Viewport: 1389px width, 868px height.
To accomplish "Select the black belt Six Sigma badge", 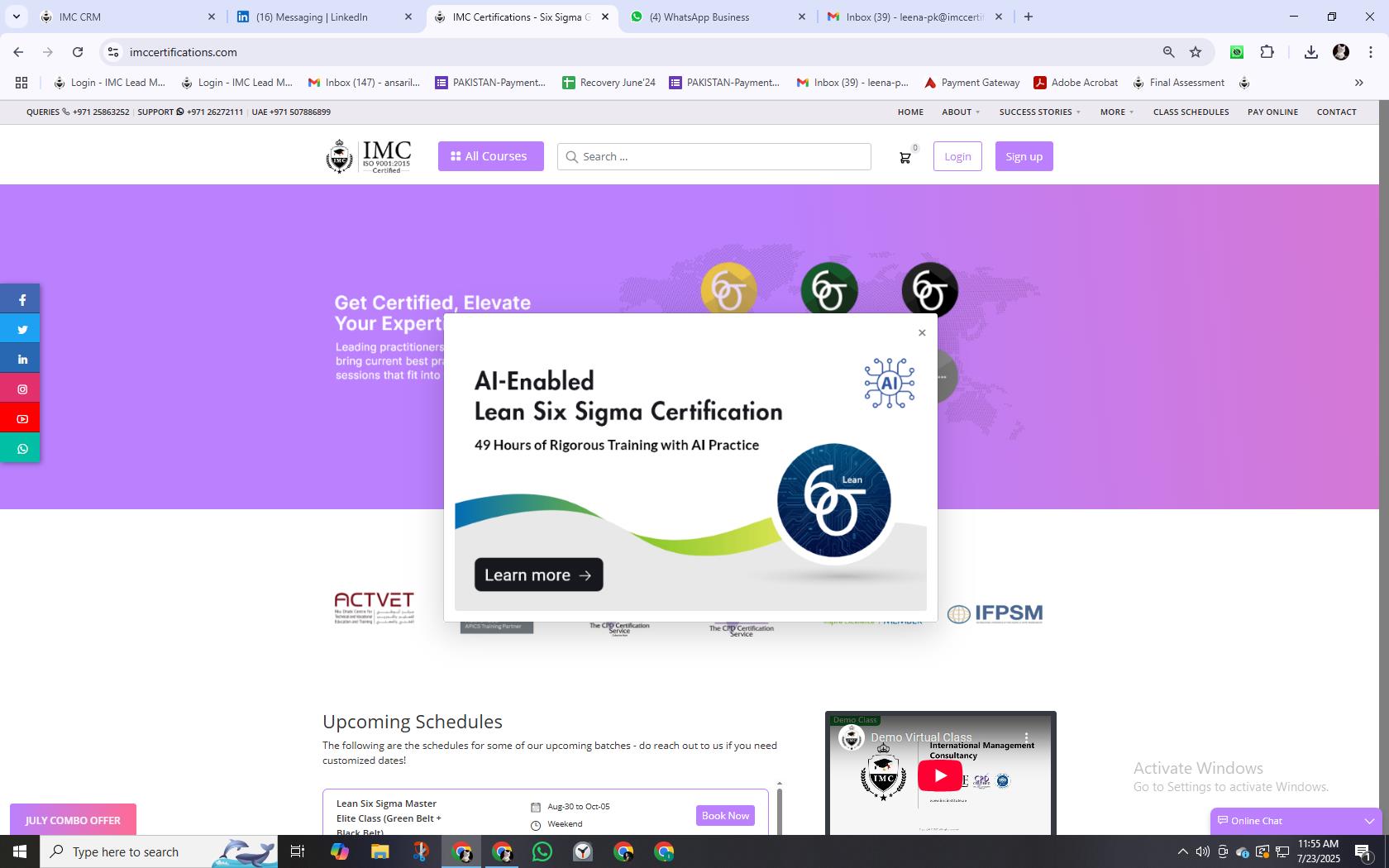I will point(930,290).
